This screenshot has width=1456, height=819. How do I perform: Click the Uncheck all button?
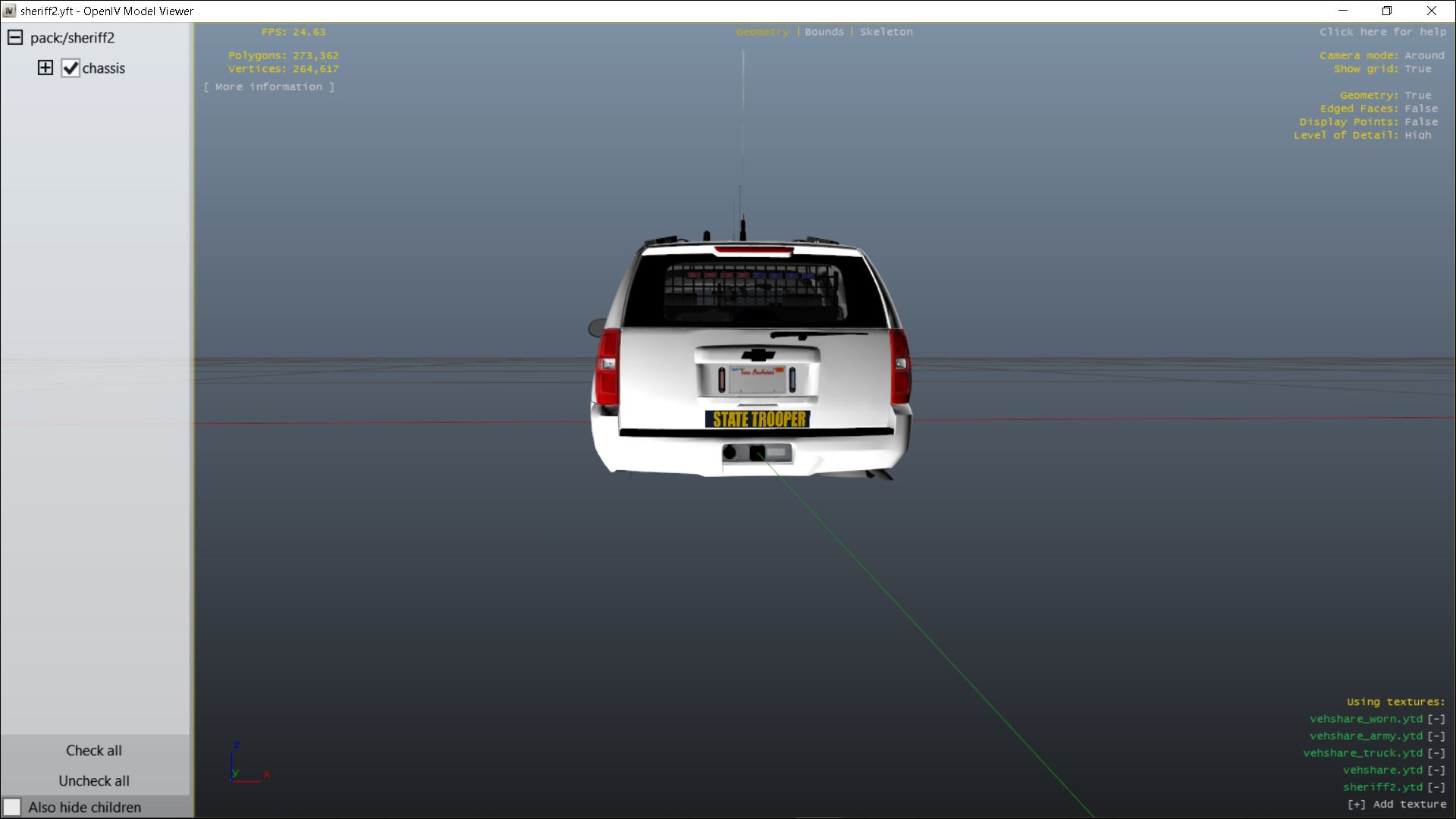click(94, 780)
